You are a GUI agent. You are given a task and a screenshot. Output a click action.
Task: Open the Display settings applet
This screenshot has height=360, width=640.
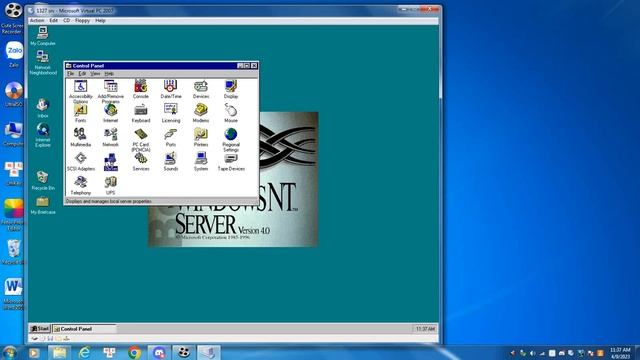pos(231,89)
